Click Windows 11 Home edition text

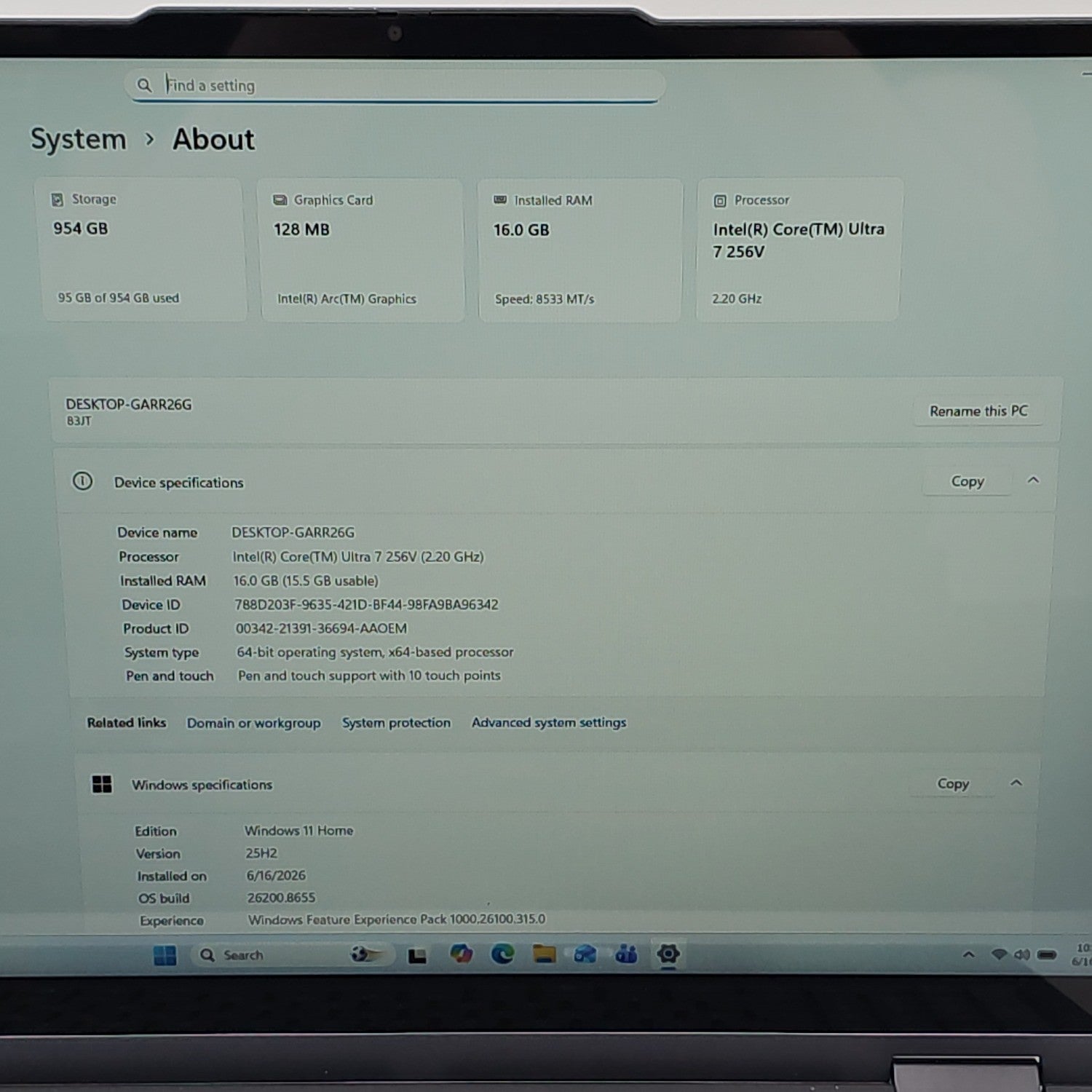tap(298, 830)
